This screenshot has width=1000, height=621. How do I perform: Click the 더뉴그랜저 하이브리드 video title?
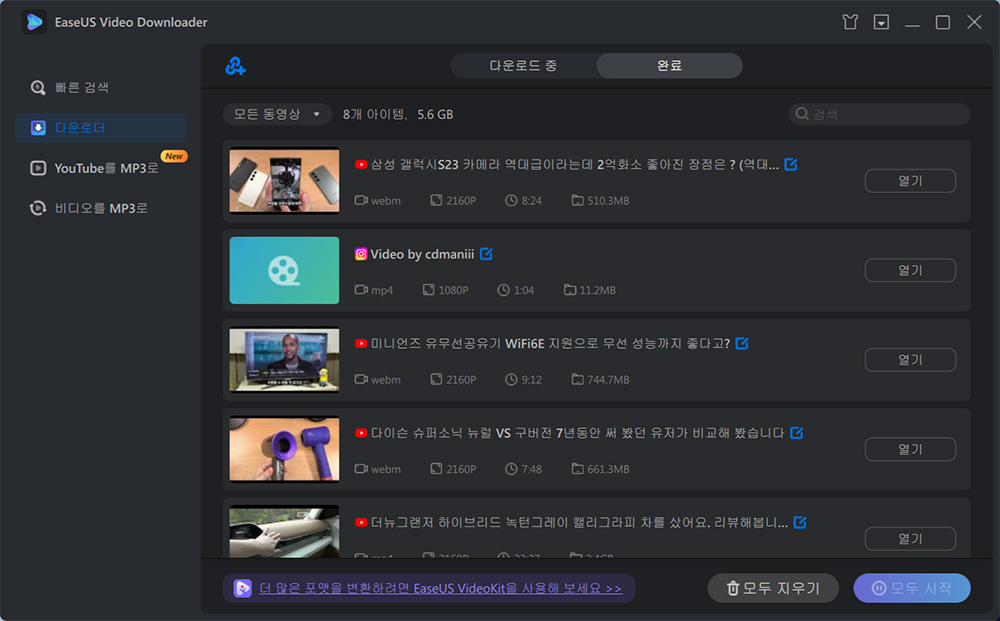pos(579,522)
